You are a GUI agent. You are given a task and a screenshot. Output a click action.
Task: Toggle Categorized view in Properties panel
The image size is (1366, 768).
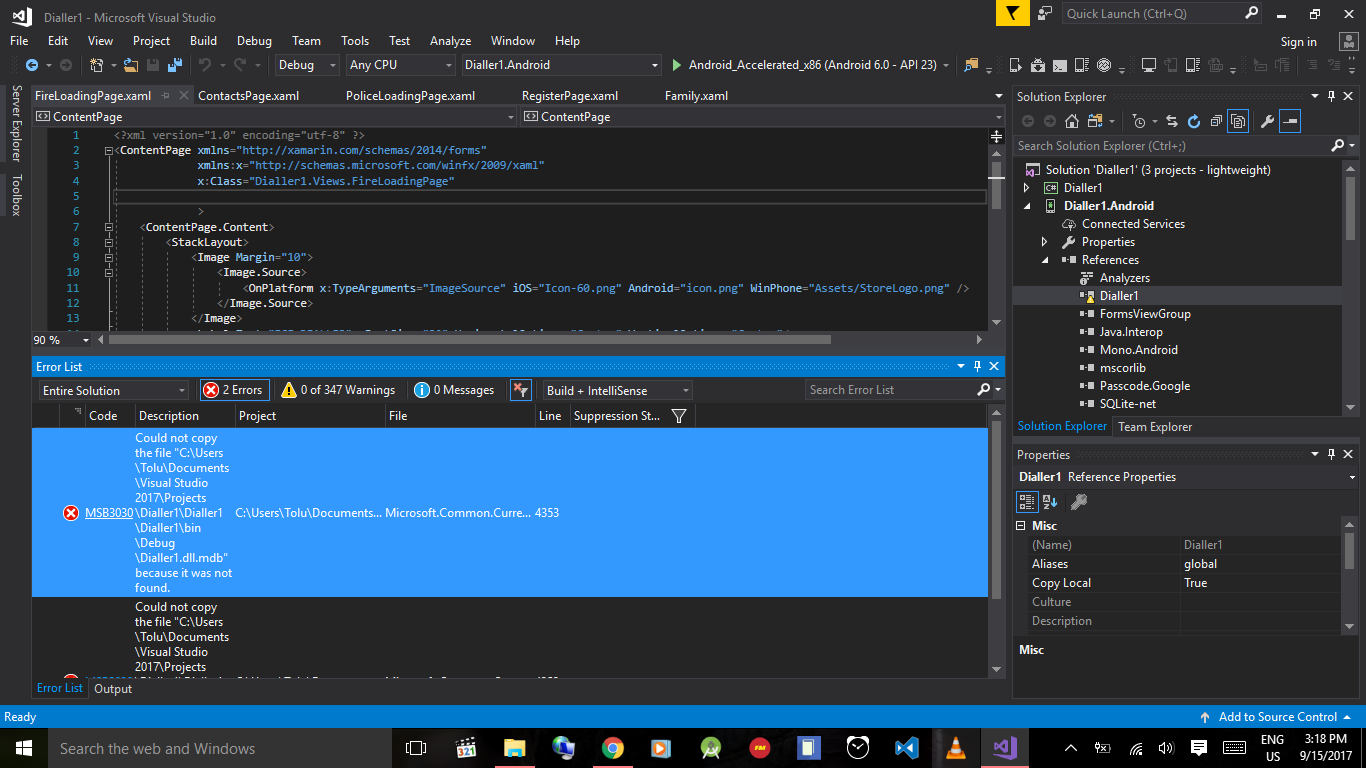click(x=1027, y=501)
